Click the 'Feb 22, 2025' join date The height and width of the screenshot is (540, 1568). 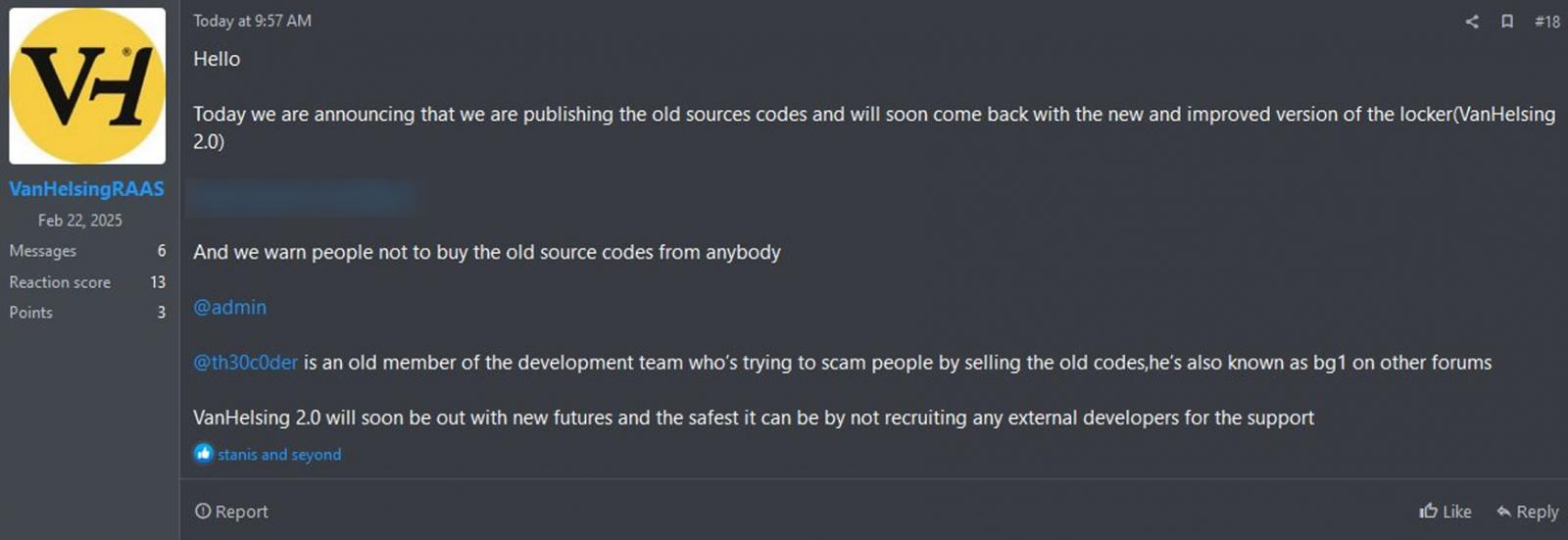tap(80, 221)
